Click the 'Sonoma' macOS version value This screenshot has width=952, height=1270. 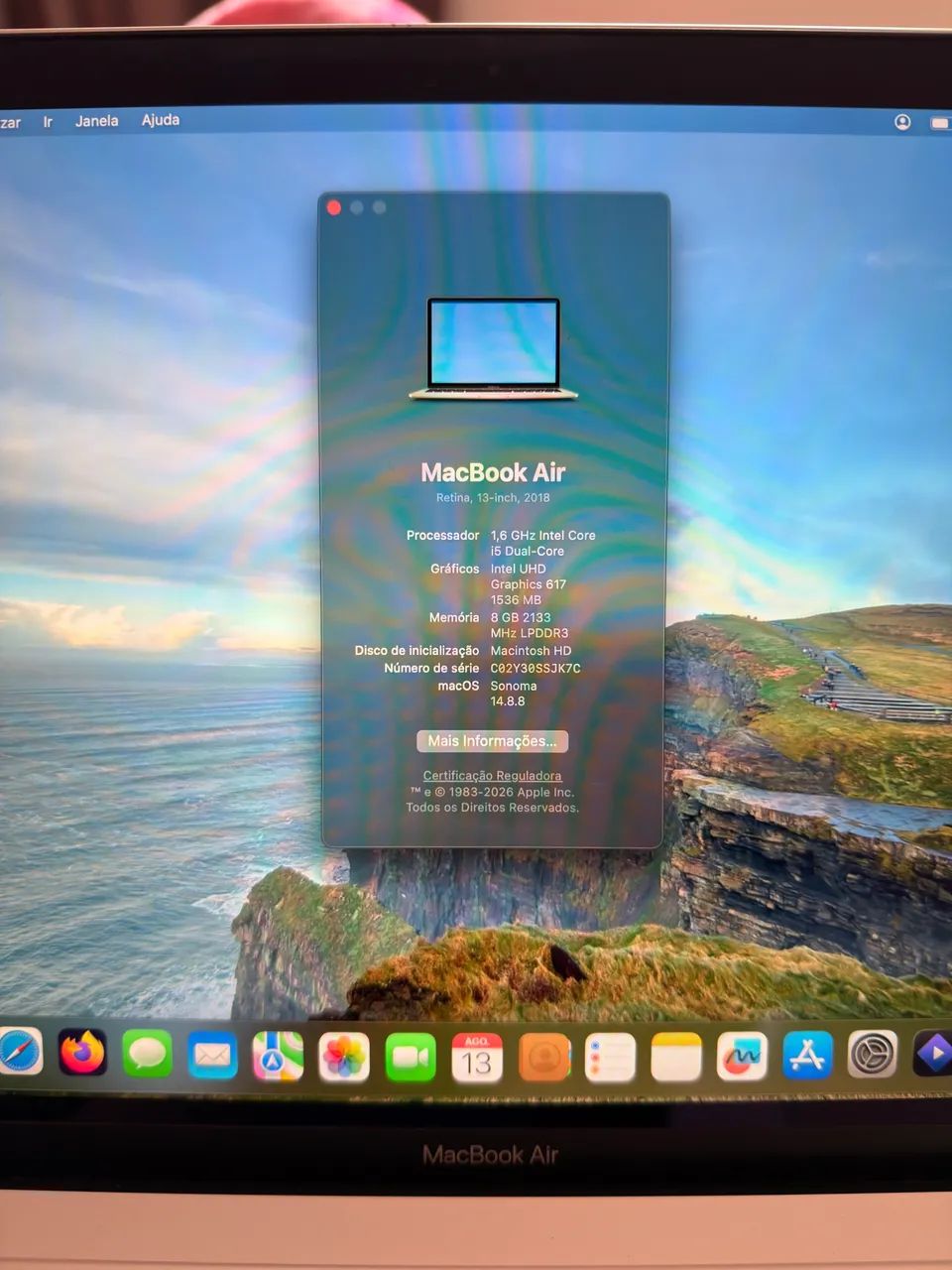(514, 686)
